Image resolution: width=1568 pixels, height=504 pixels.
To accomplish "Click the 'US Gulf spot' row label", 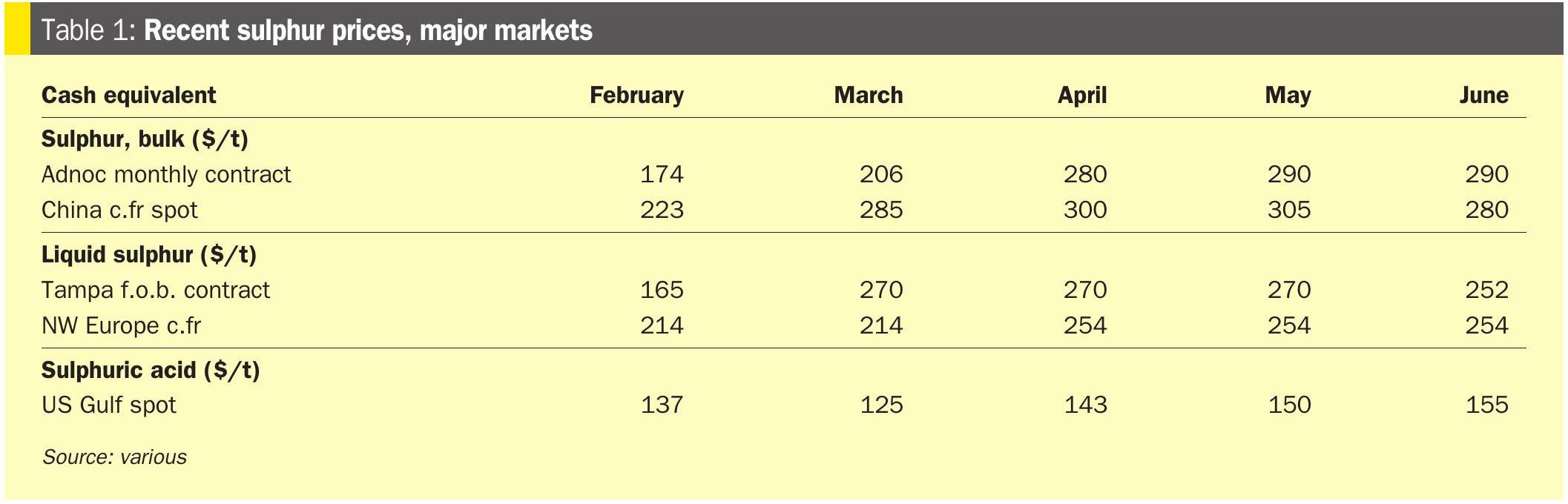I will pos(109,405).
